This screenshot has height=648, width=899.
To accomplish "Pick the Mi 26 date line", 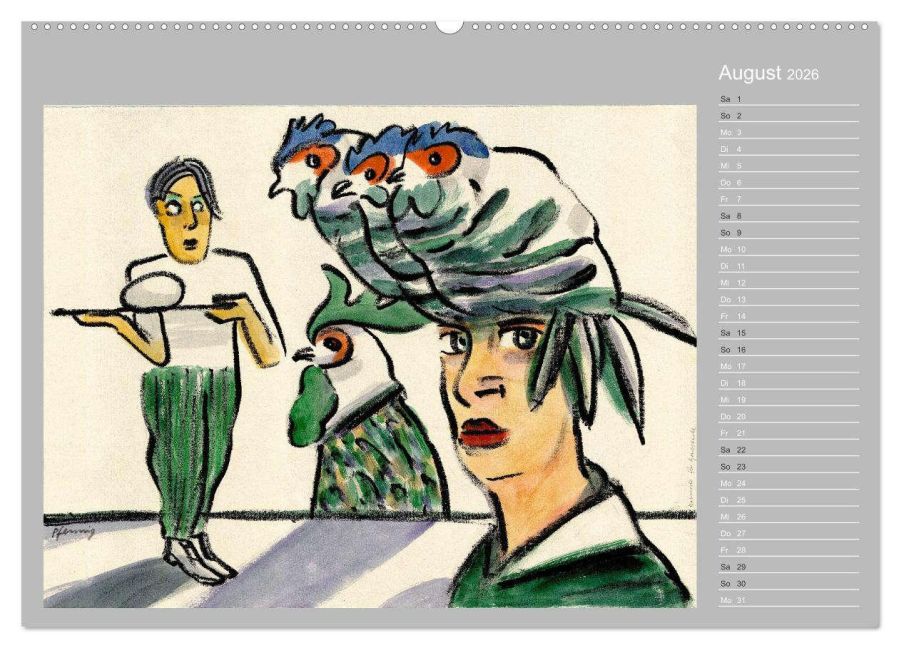I will click(x=788, y=517).
